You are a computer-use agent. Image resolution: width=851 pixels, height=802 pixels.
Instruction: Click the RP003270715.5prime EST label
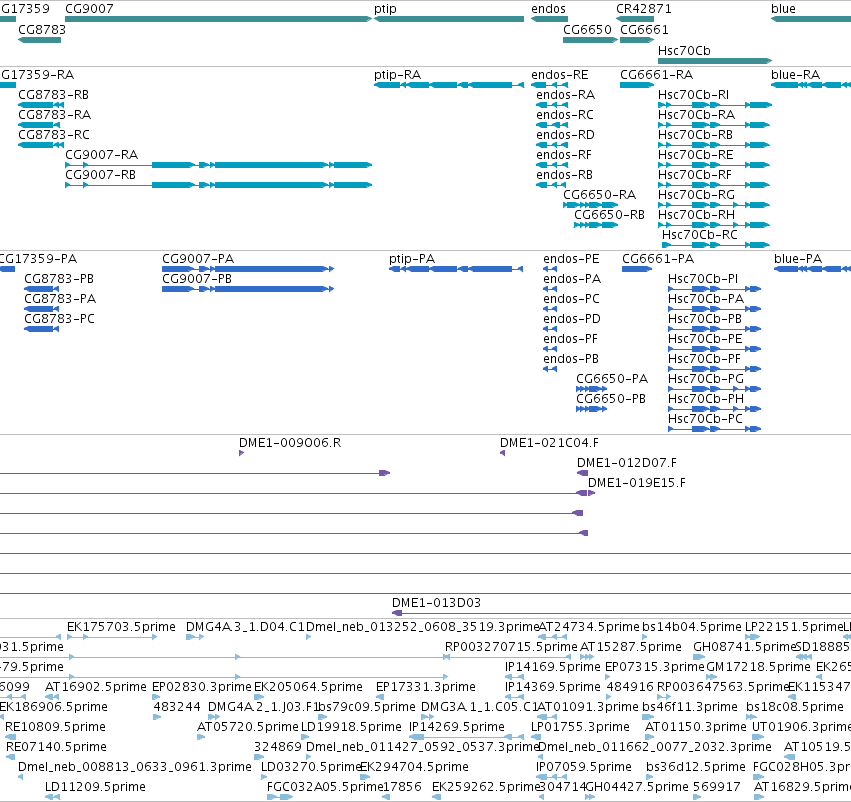click(511, 647)
